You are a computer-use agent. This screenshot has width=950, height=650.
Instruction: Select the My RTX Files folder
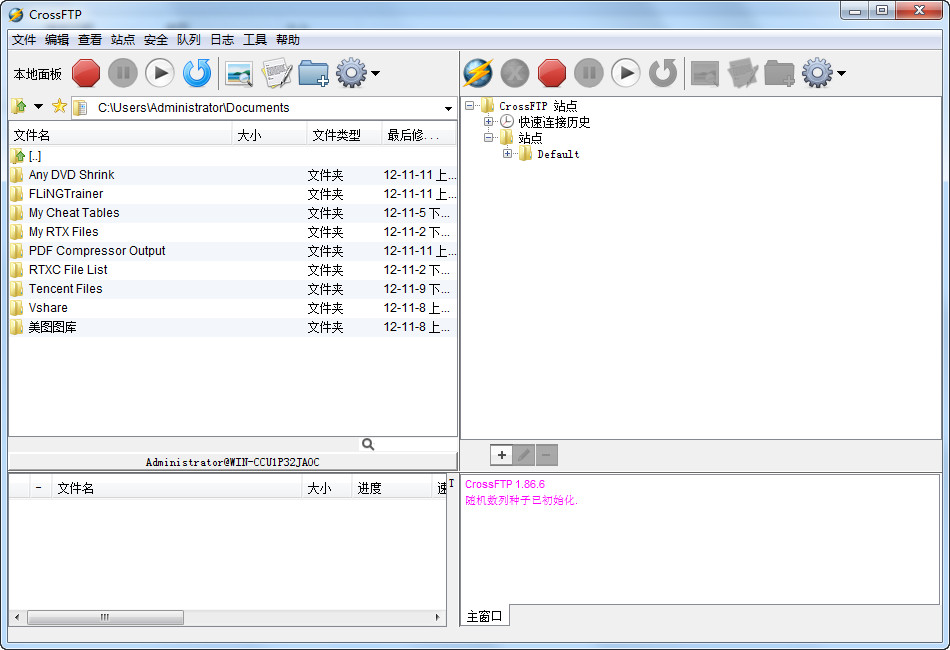click(233, 232)
